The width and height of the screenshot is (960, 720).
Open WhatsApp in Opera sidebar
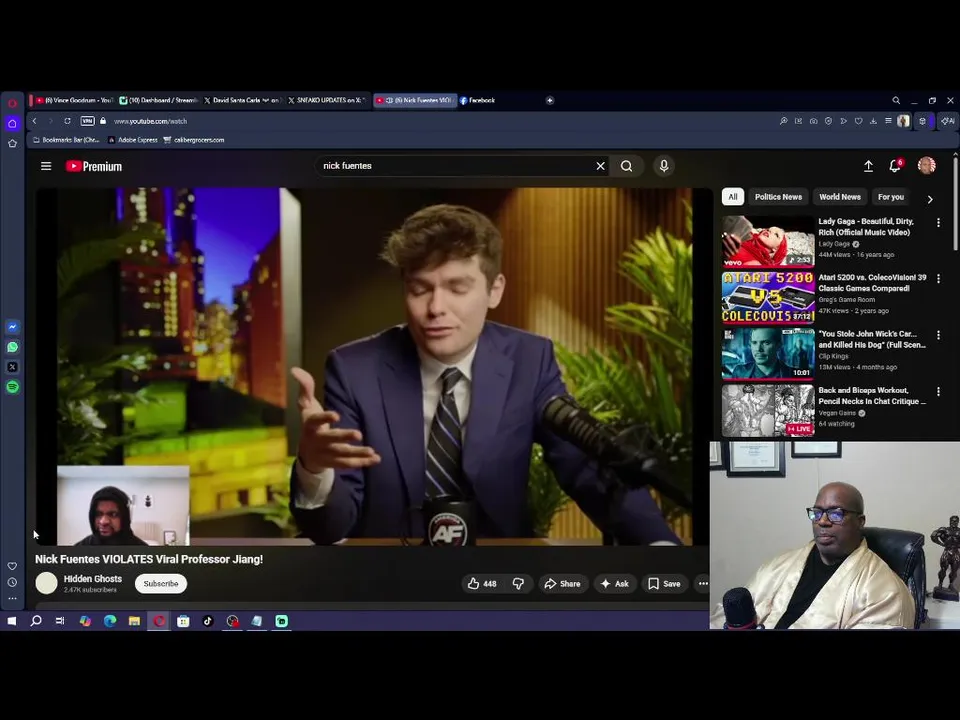click(12, 347)
